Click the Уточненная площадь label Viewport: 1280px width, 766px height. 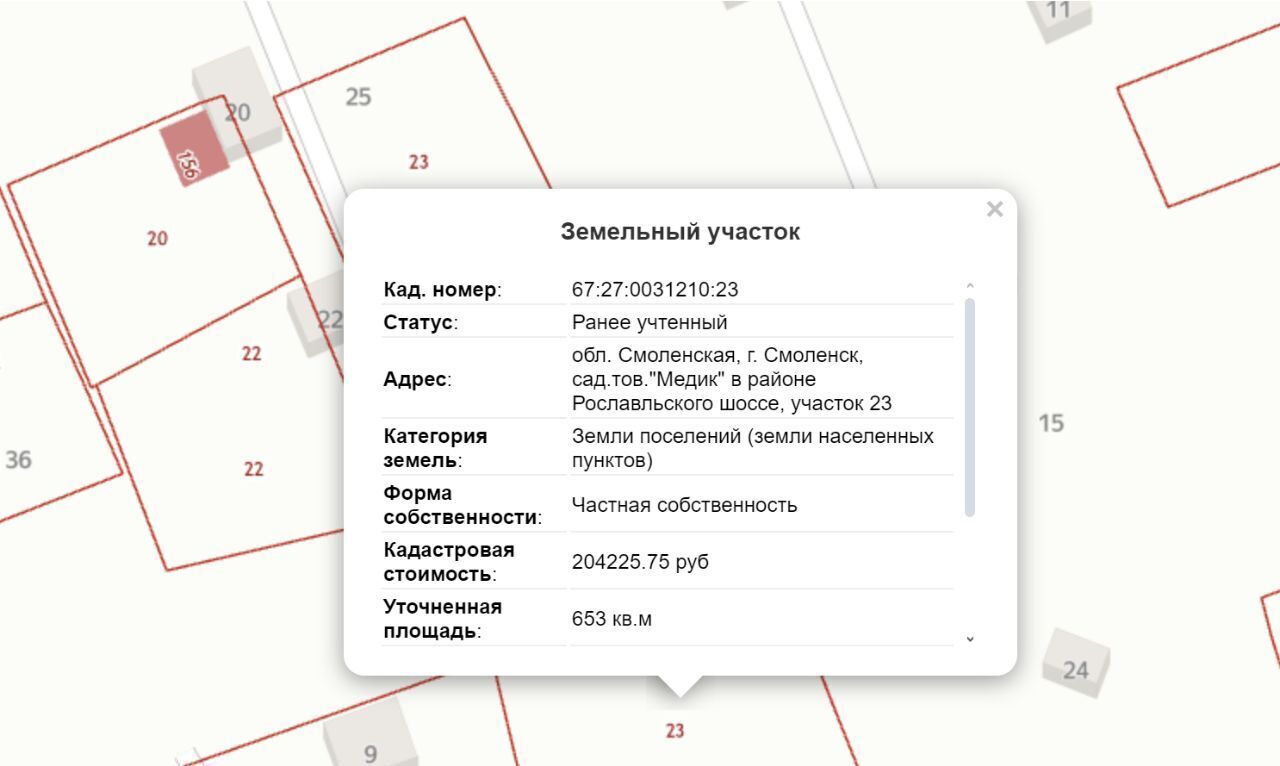point(443,619)
